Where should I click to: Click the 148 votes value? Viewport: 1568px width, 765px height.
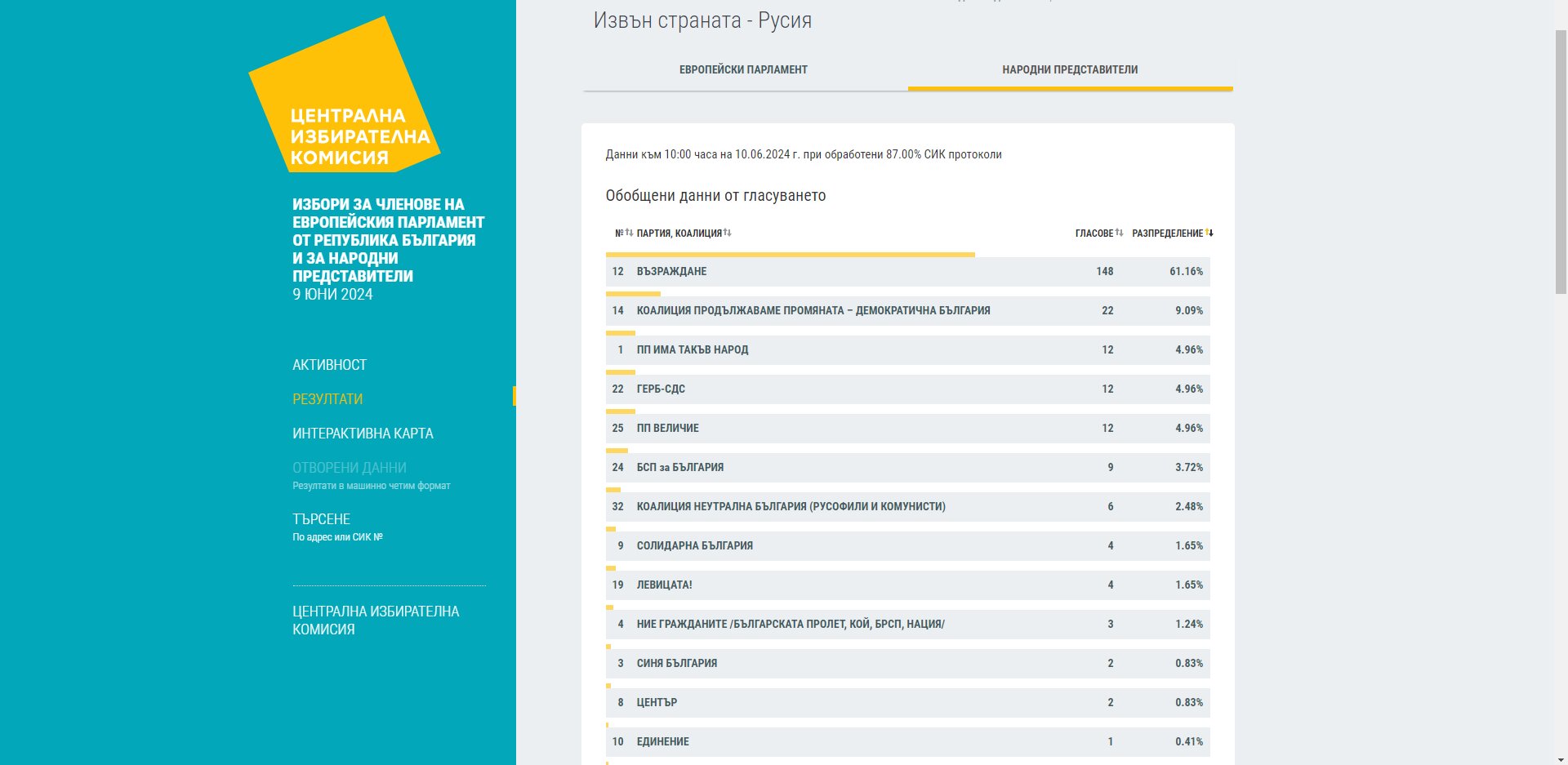click(1105, 272)
